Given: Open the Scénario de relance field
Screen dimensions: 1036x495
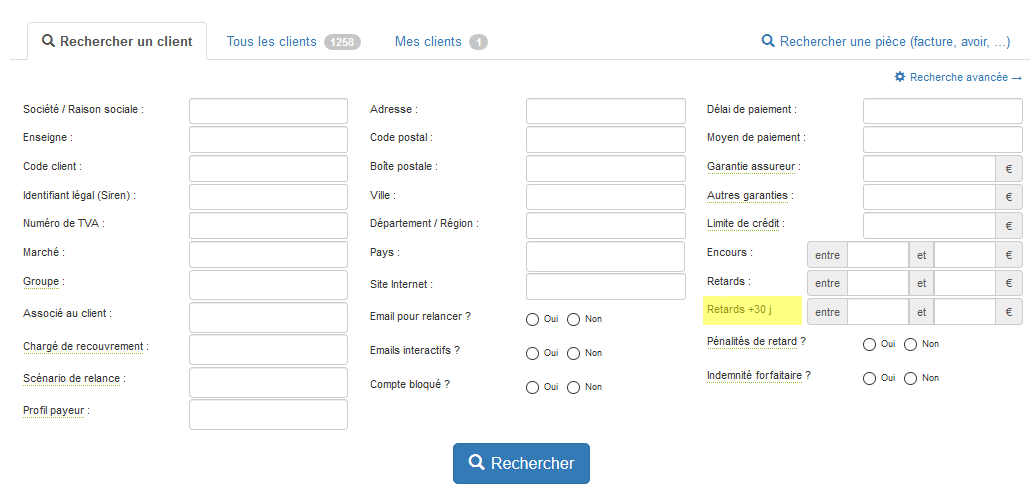Looking at the screenshot, I should click(268, 382).
